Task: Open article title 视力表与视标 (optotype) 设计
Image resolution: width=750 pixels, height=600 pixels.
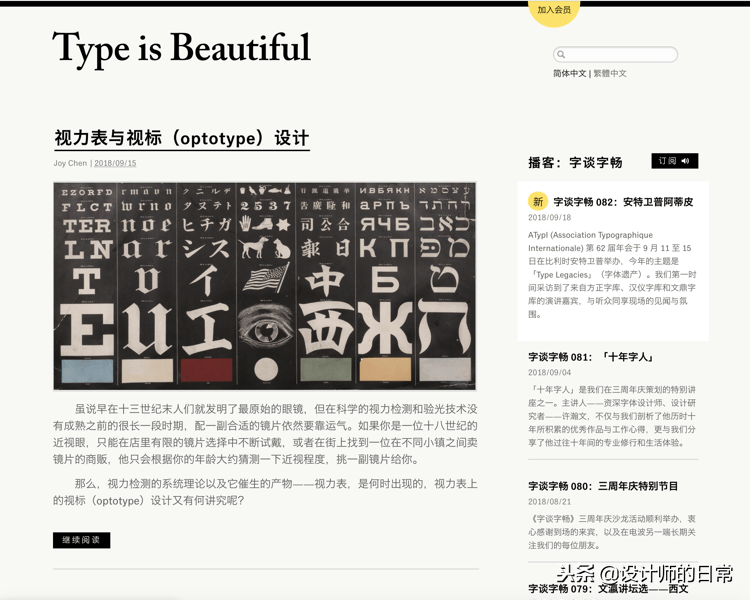Action: tap(182, 138)
